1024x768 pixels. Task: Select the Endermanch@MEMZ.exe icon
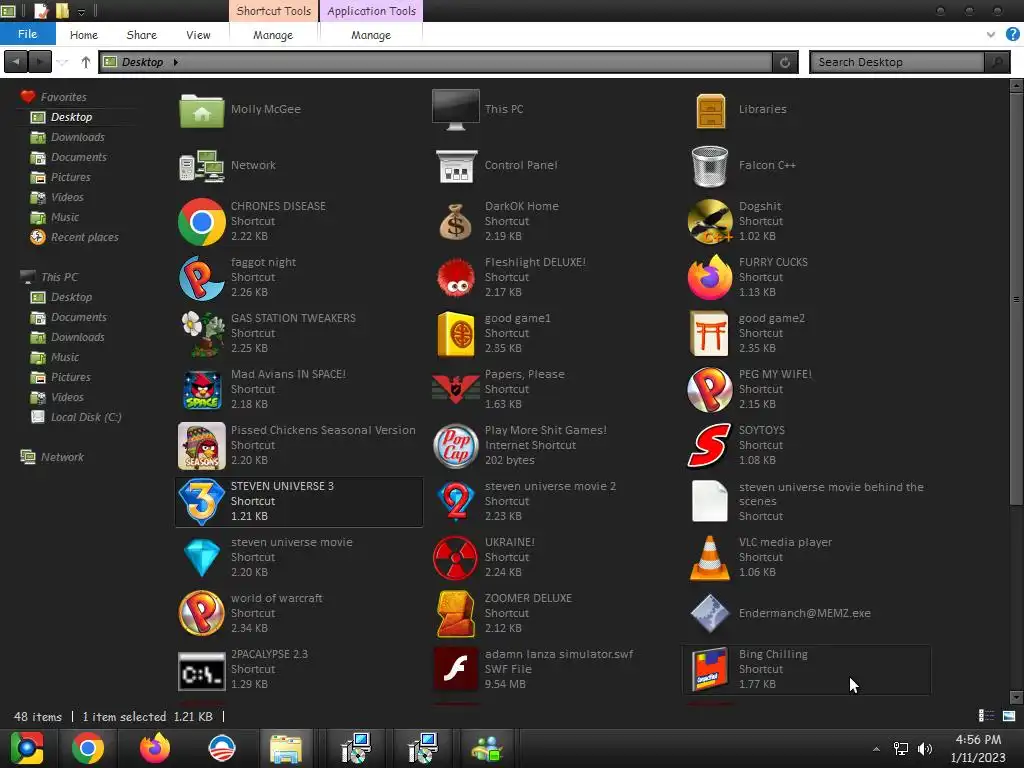point(710,614)
